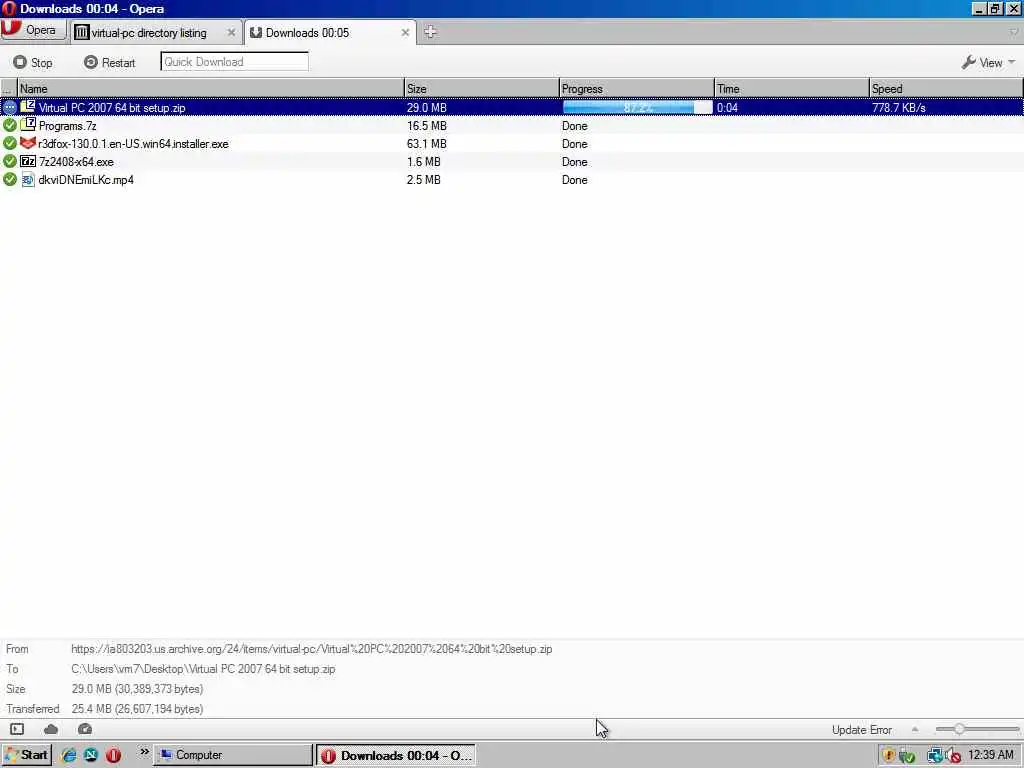Click the 7z icon of 7z2408-x64.exe
Viewport: 1024px width, 768px height.
(x=27, y=161)
